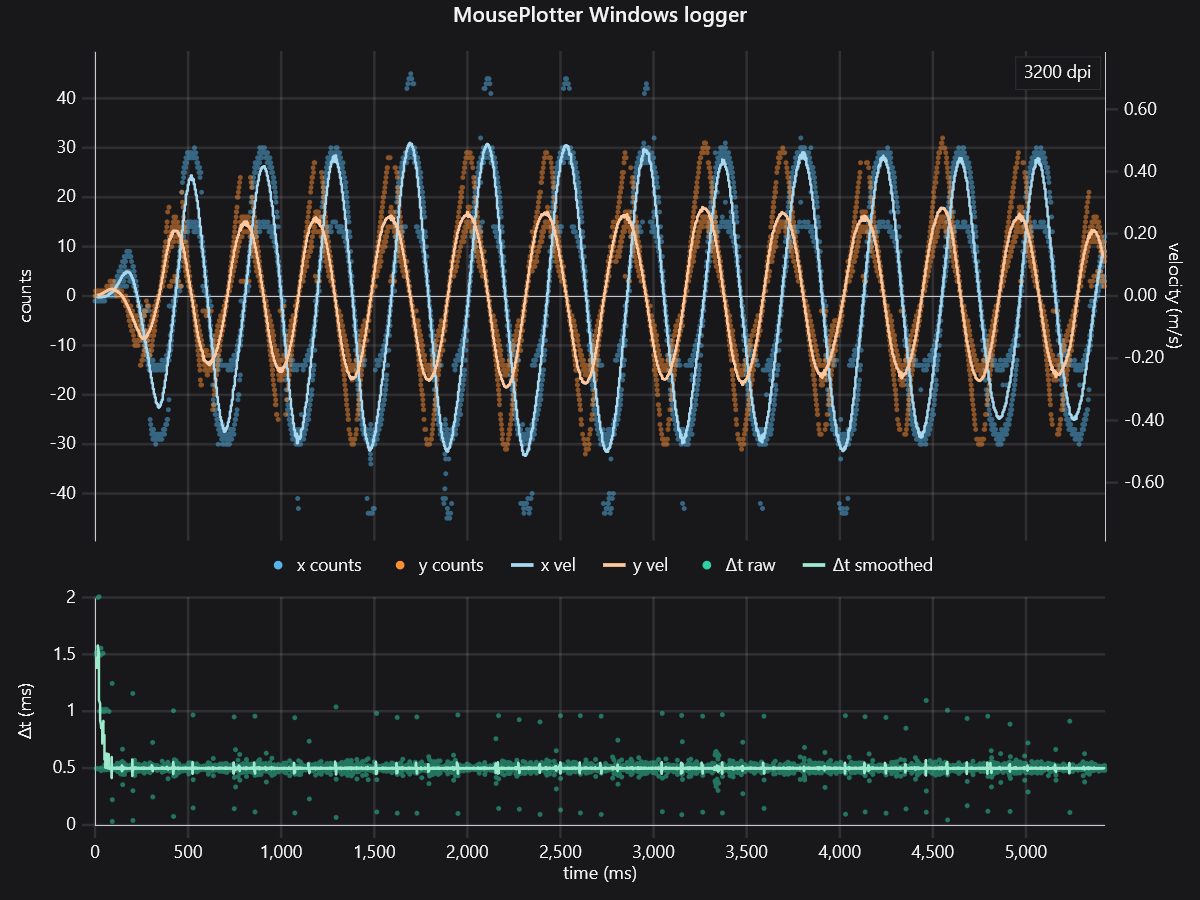The width and height of the screenshot is (1200, 900).
Task: Click the -40 tick on counts axis
Action: tap(65, 493)
